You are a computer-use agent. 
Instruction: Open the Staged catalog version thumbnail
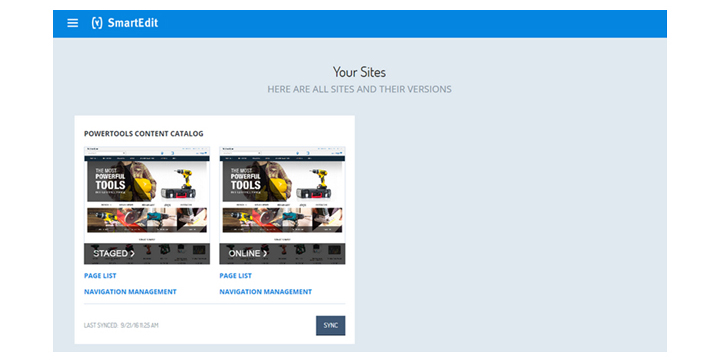coord(147,205)
